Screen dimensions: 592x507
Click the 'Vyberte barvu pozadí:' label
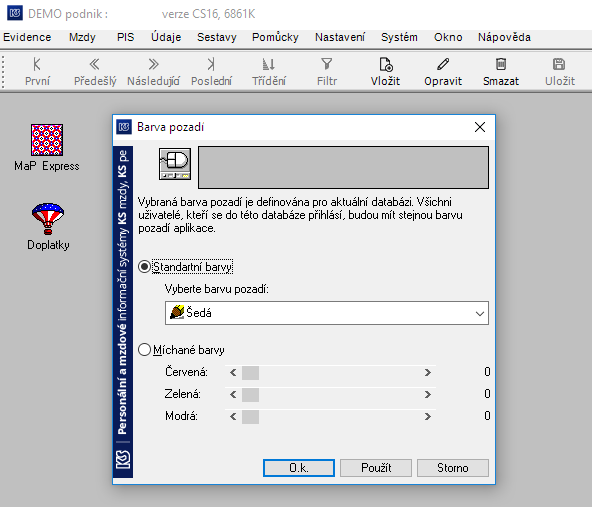pos(216,289)
